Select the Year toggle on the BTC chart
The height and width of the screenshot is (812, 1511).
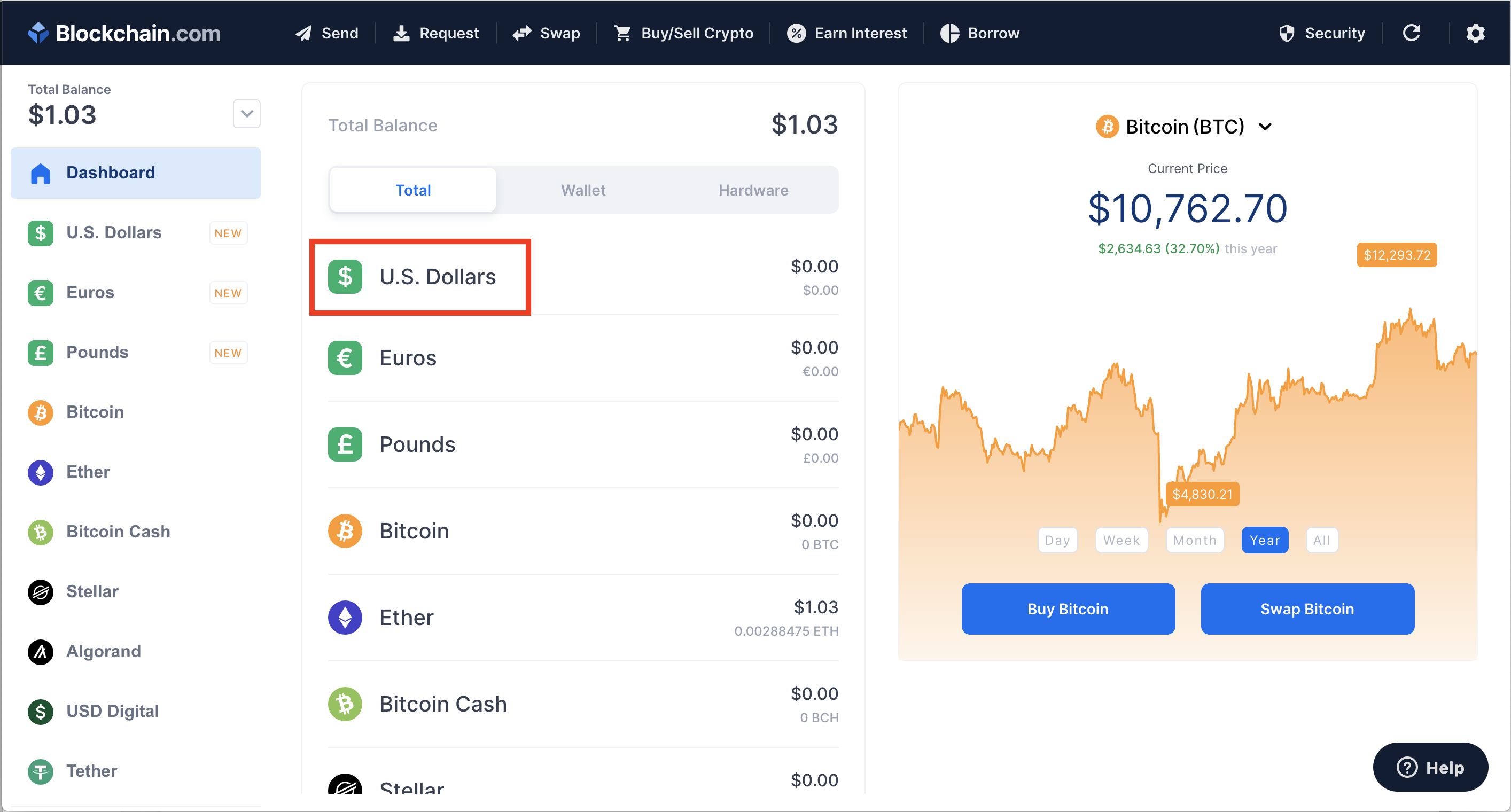pyautogui.click(x=1264, y=539)
